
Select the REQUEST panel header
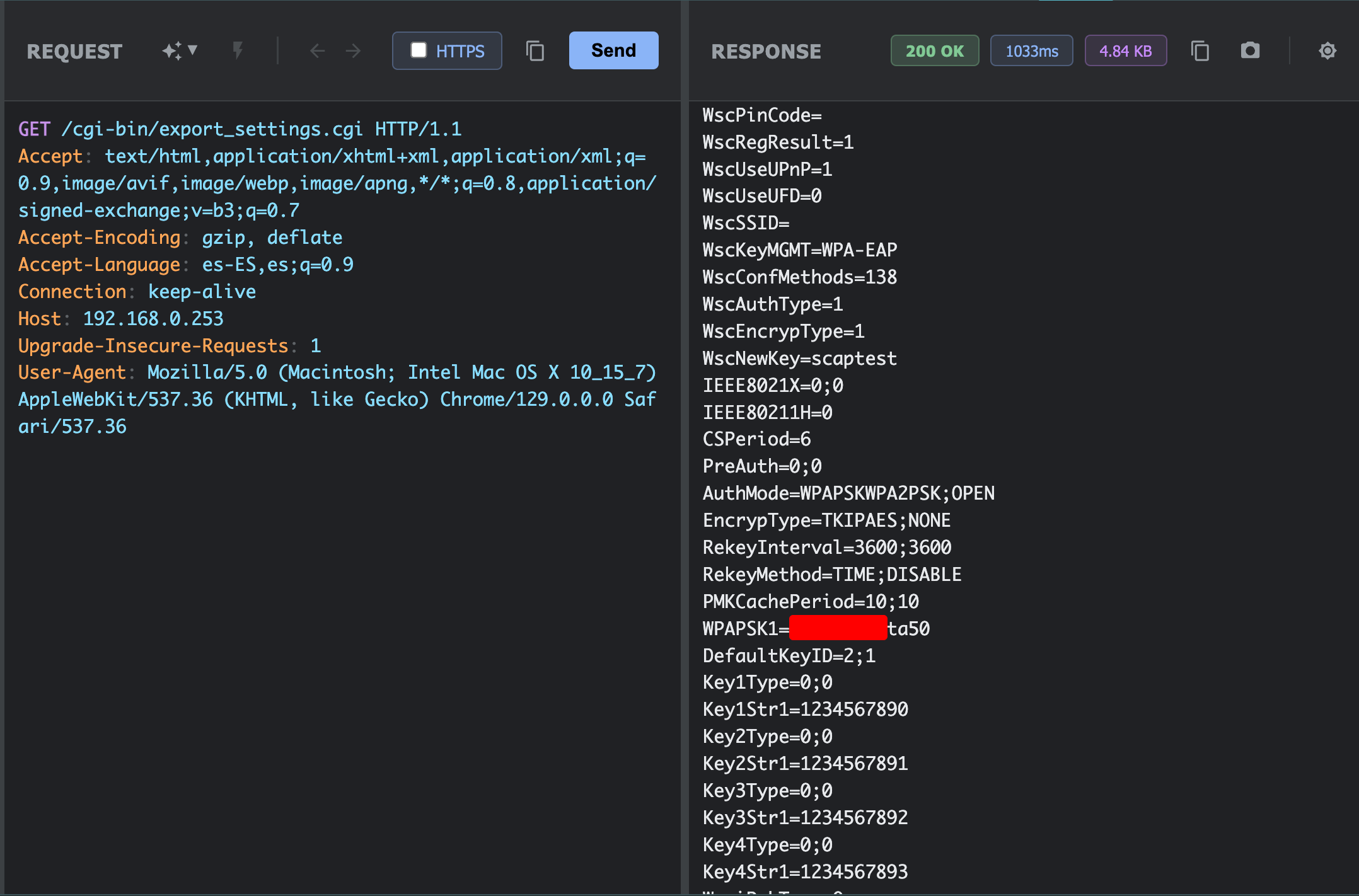click(74, 51)
